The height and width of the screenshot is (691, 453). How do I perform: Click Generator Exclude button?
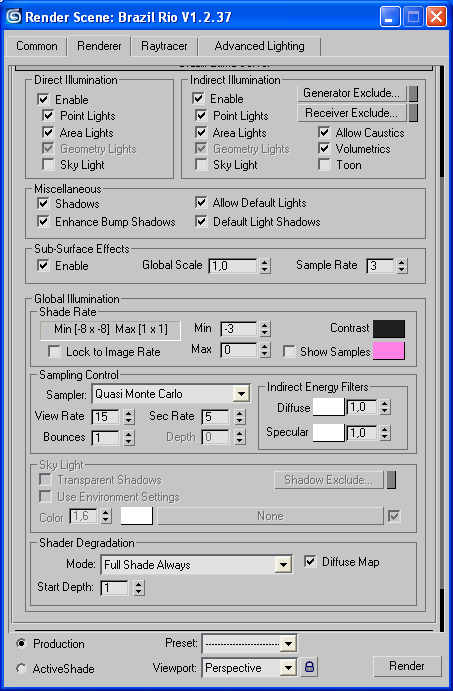click(352, 93)
